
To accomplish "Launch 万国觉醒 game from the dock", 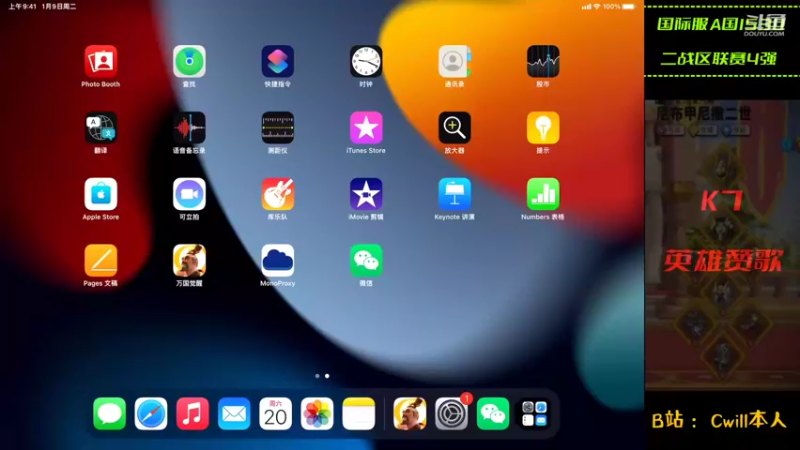I will 410,414.
